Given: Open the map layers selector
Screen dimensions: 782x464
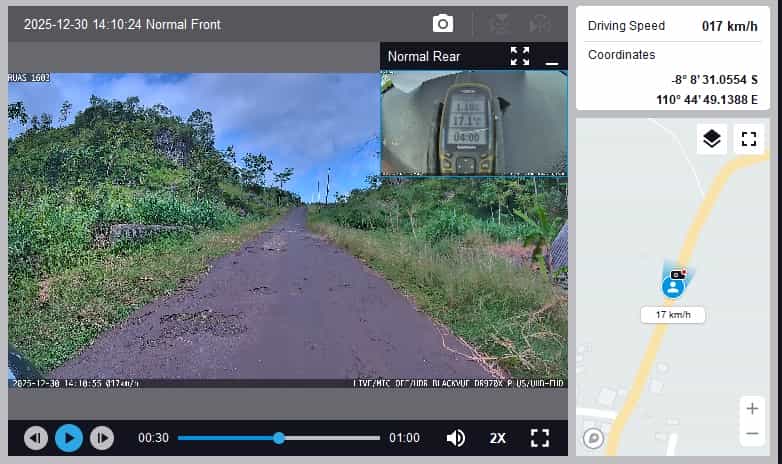Looking at the screenshot, I should 711,139.
